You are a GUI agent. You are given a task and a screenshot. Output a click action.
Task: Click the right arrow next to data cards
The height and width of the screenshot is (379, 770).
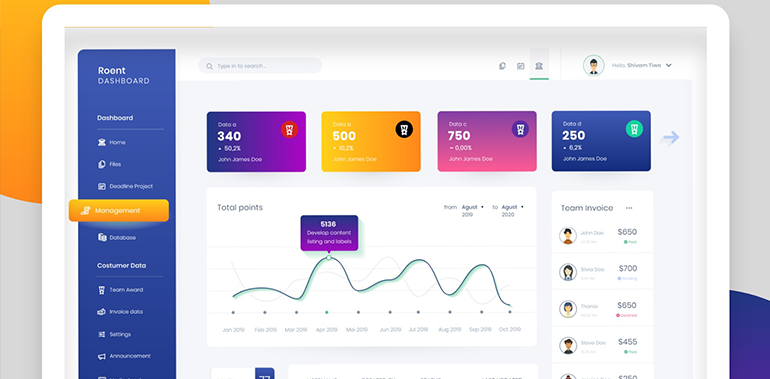click(671, 137)
